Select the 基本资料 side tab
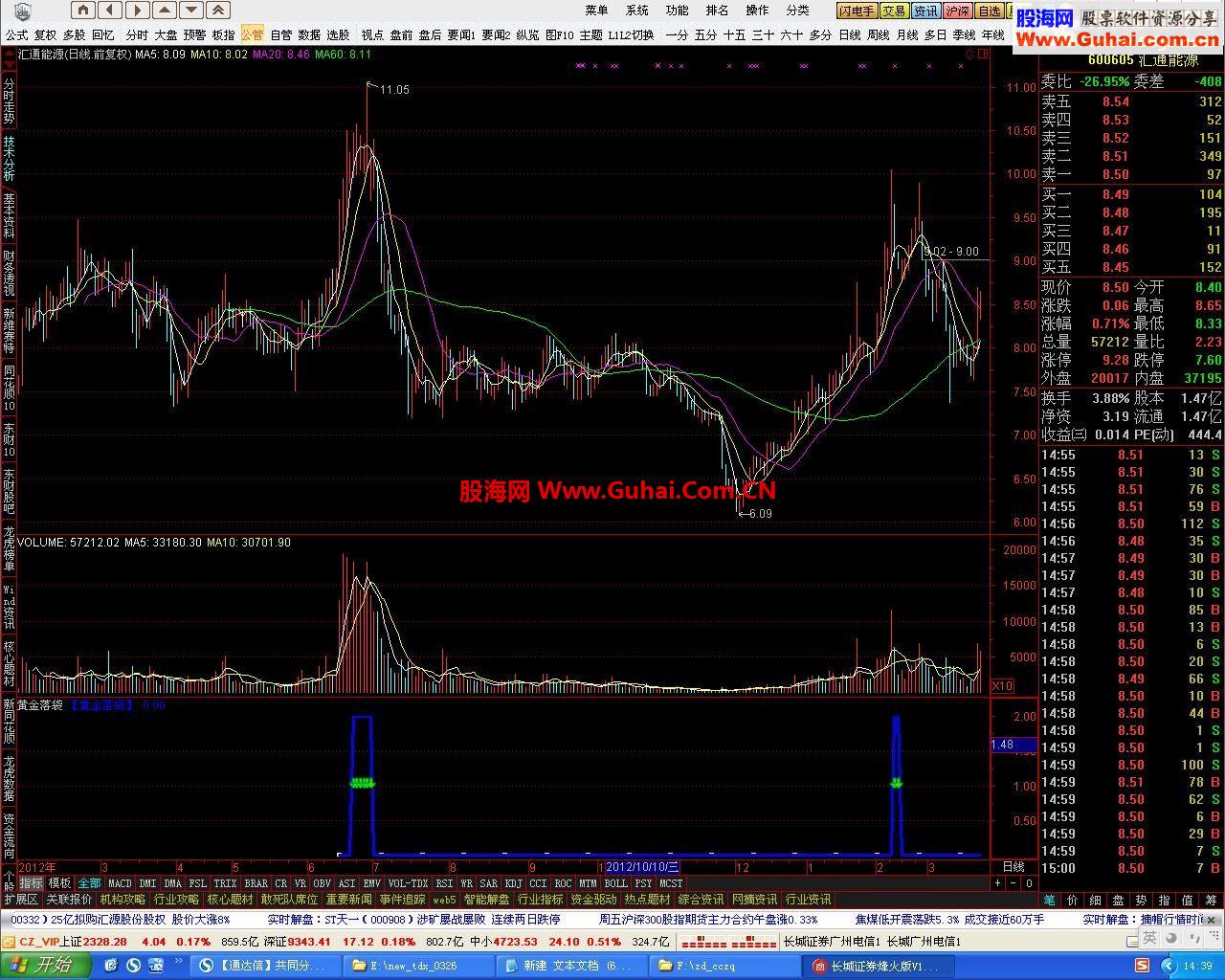This screenshot has height=980, width=1225. [9, 214]
